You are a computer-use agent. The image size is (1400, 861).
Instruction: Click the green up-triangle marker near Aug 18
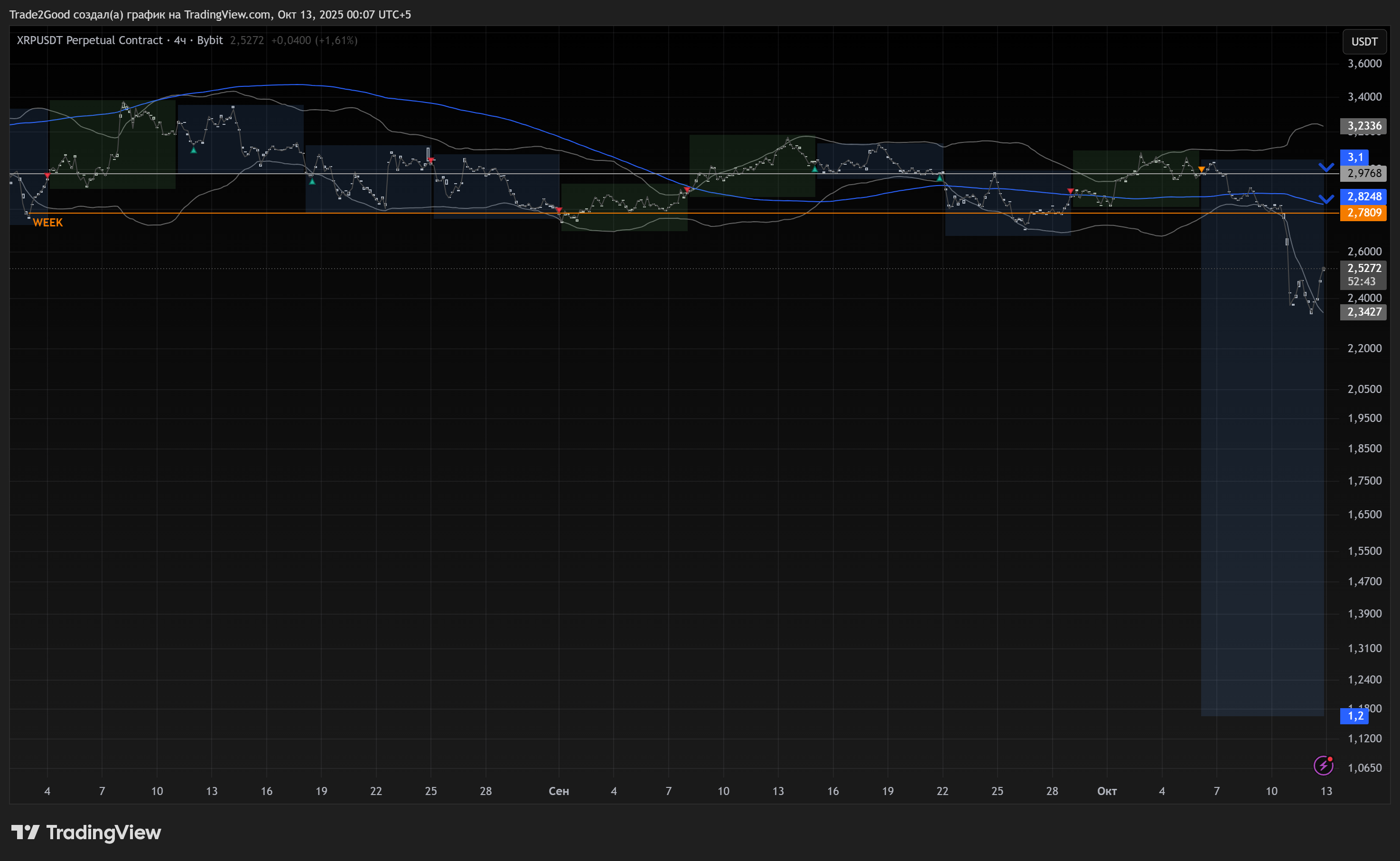click(312, 181)
